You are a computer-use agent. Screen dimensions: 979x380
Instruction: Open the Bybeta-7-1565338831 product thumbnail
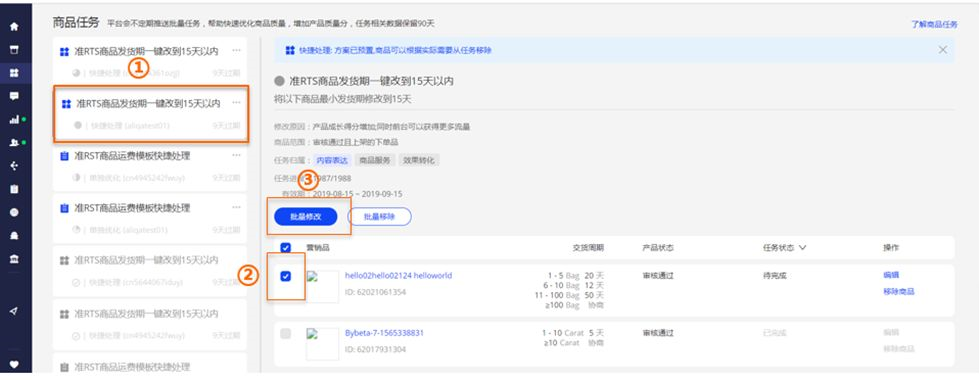(x=322, y=344)
